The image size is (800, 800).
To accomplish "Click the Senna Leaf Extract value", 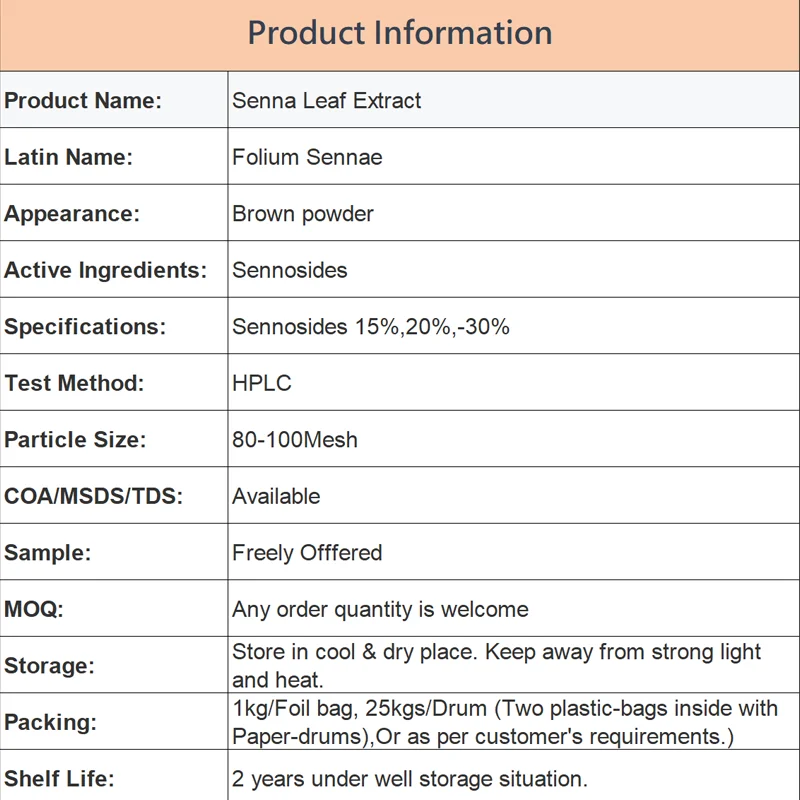I will pyautogui.click(x=327, y=101).
